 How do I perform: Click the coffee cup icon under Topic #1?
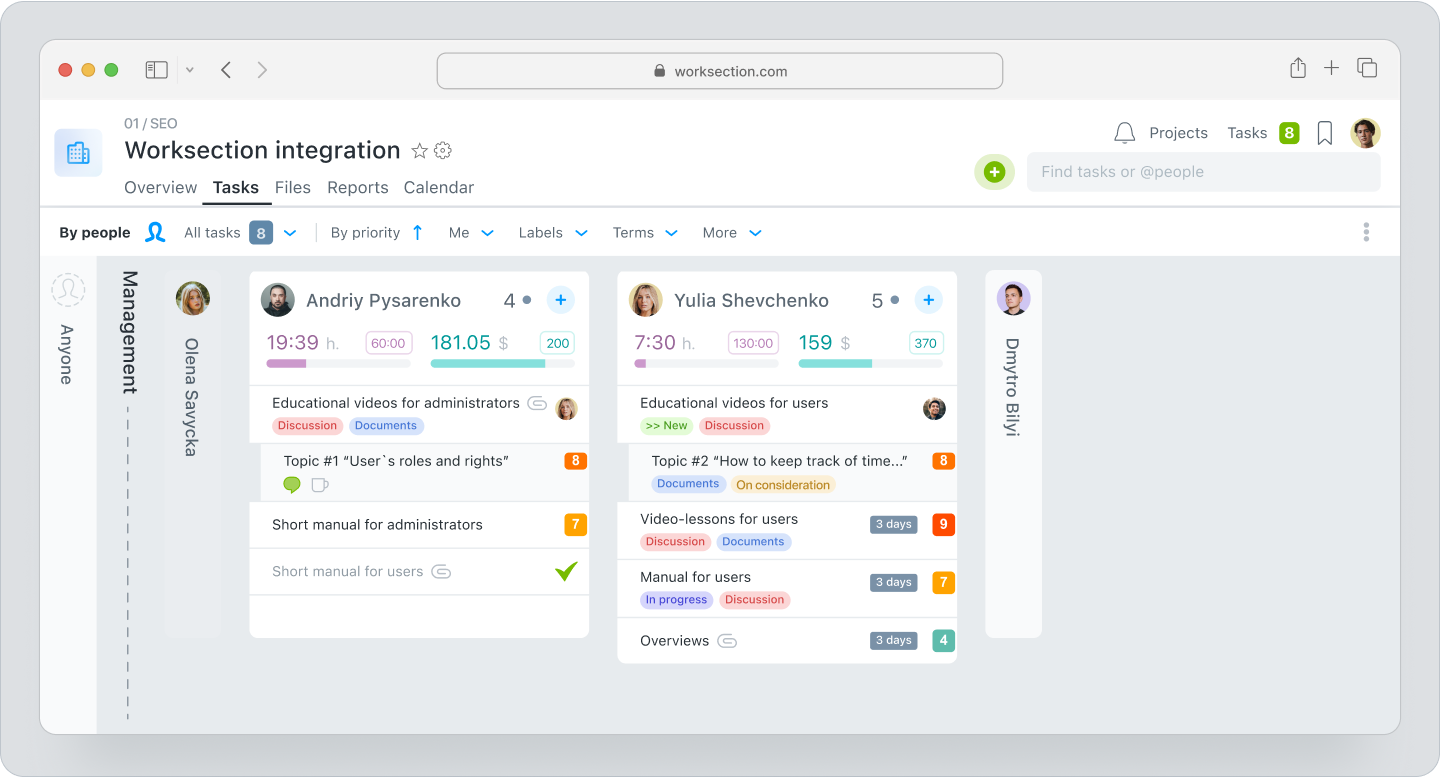click(x=318, y=485)
